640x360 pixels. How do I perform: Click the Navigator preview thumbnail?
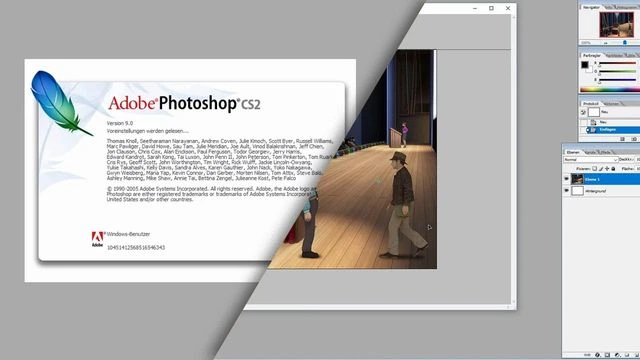616,24
